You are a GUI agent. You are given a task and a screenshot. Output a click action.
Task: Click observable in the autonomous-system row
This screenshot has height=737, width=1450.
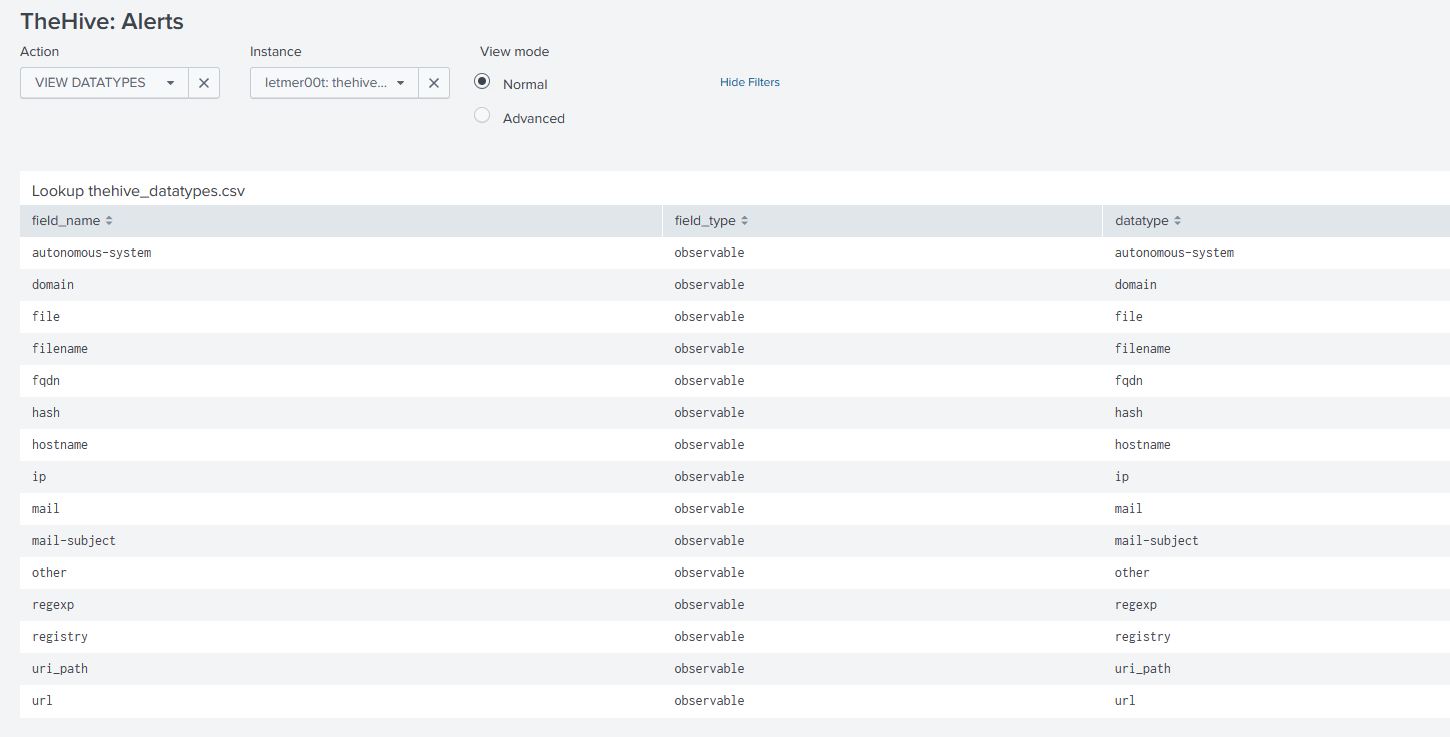click(x=710, y=253)
